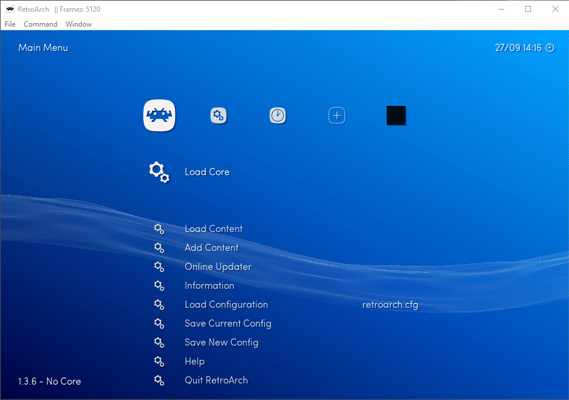The width and height of the screenshot is (569, 400).
Task: Click the Main Menu heading text
Action: click(x=43, y=48)
